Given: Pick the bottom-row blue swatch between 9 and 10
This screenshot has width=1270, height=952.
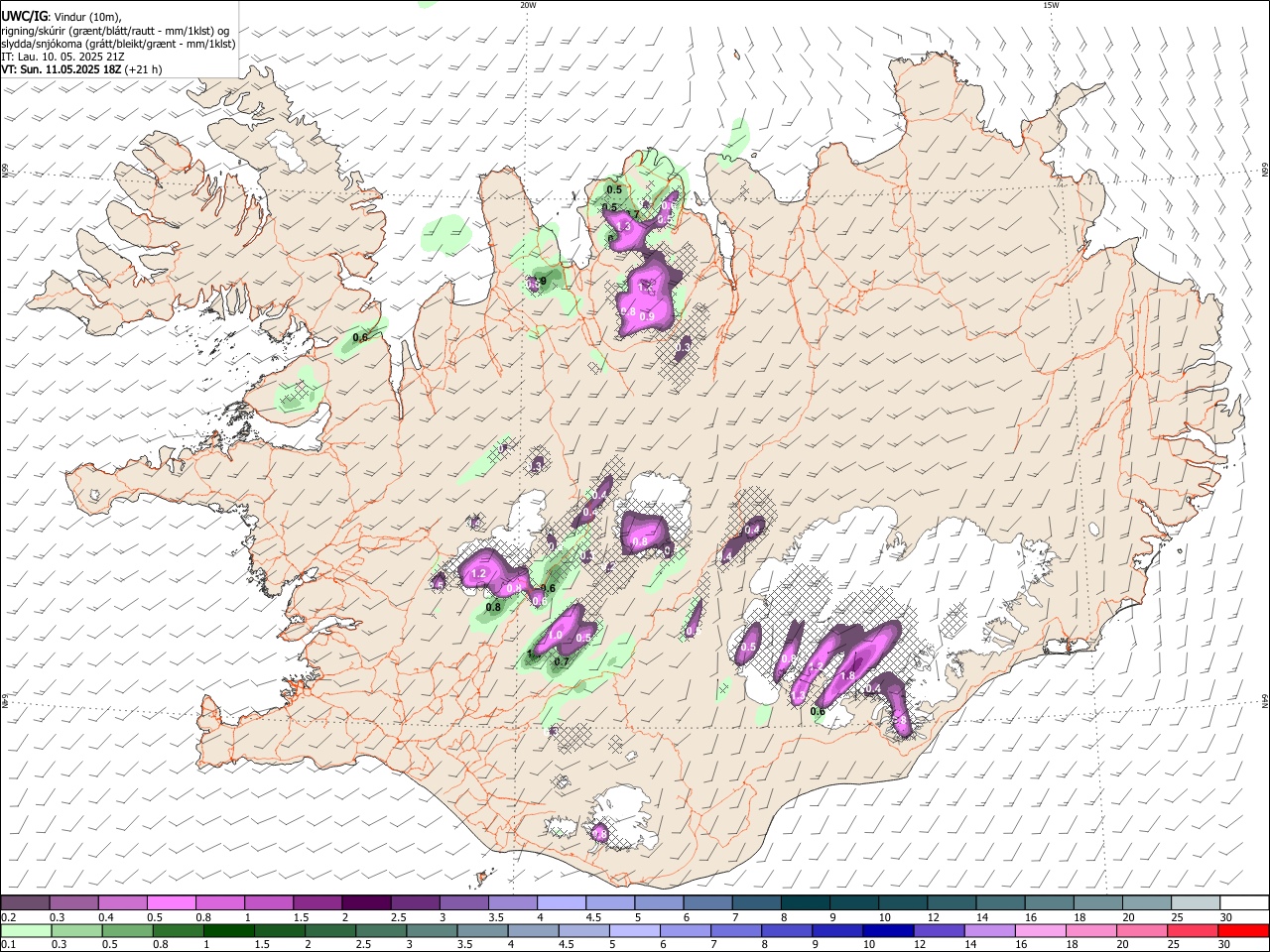Looking at the screenshot, I should (836, 931).
